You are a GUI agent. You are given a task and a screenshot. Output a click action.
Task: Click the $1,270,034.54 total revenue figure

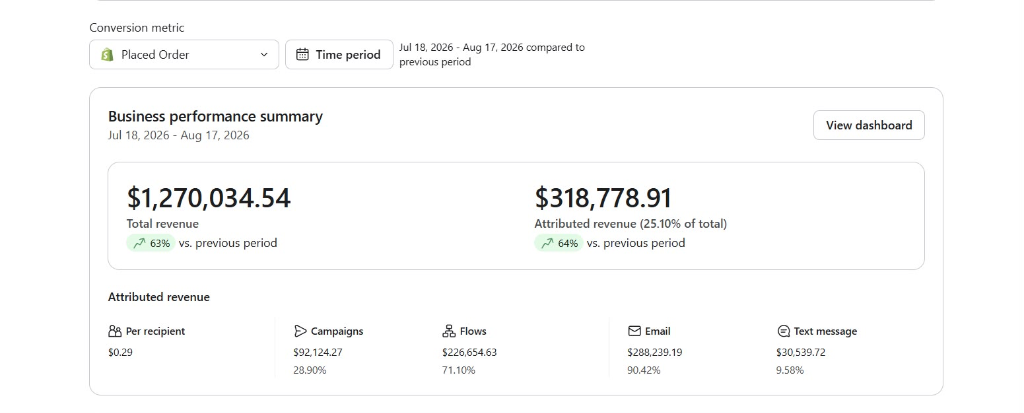pos(209,198)
